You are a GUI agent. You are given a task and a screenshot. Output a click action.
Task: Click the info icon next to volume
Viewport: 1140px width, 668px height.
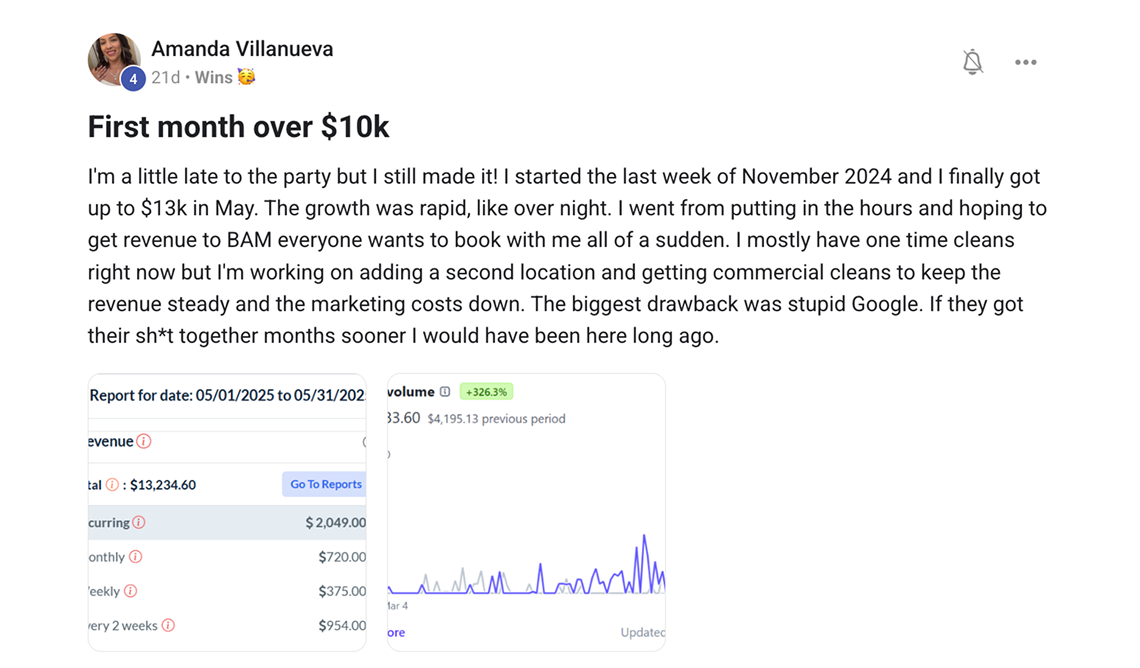[445, 392]
